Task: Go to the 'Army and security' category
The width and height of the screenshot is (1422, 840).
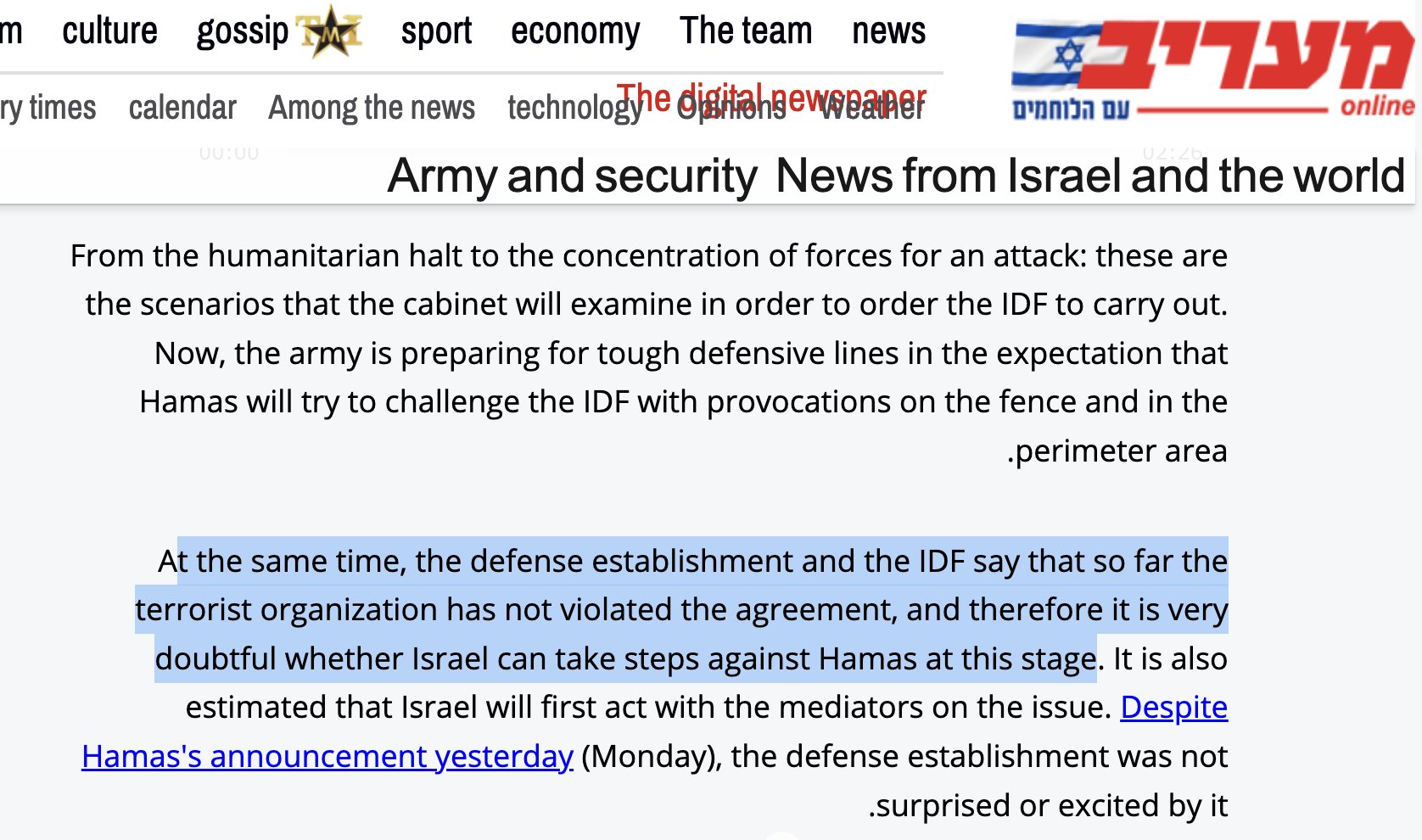Action: (572, 176)
